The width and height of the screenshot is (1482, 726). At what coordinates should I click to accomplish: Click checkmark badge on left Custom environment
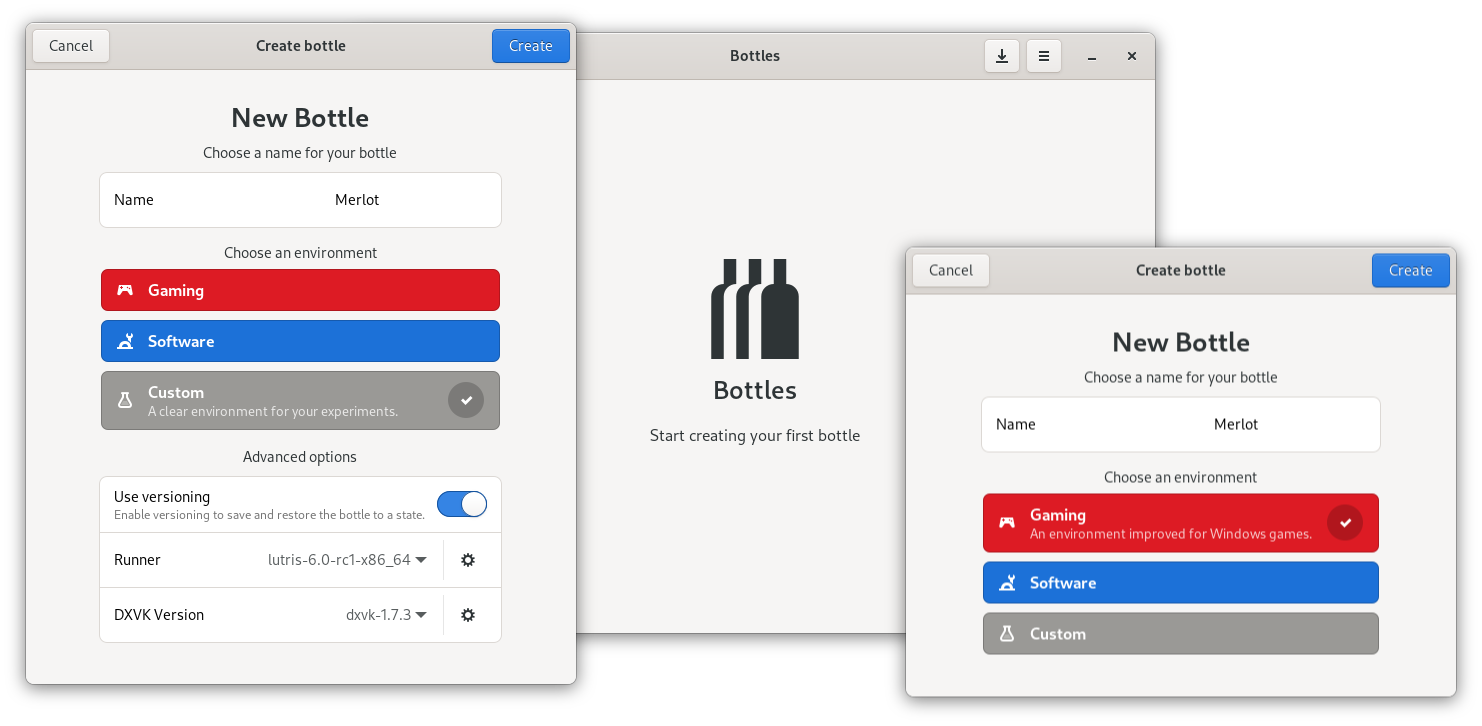coord(466,400)
